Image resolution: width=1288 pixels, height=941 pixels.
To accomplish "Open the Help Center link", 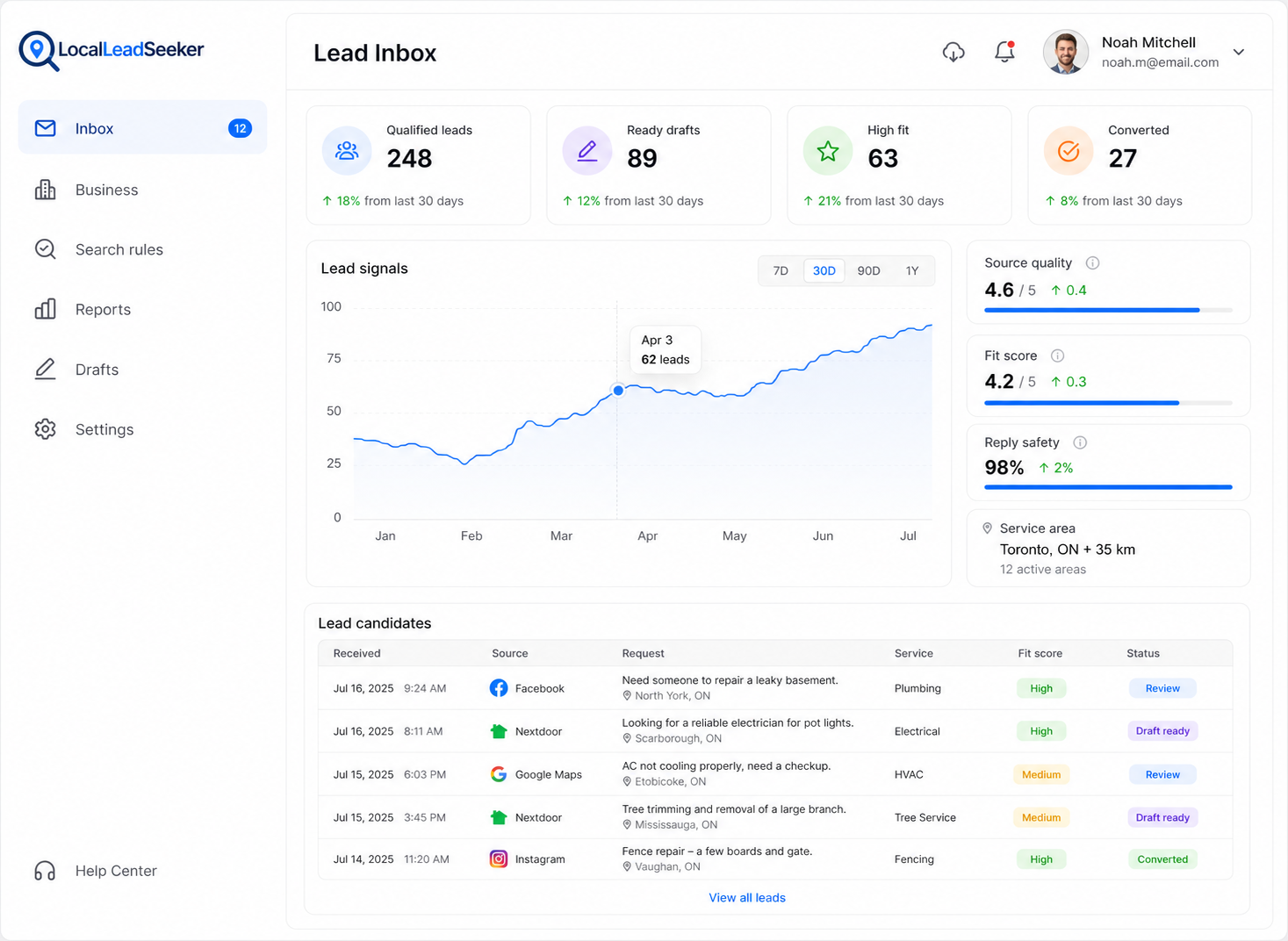I will (x=96, y=871).
